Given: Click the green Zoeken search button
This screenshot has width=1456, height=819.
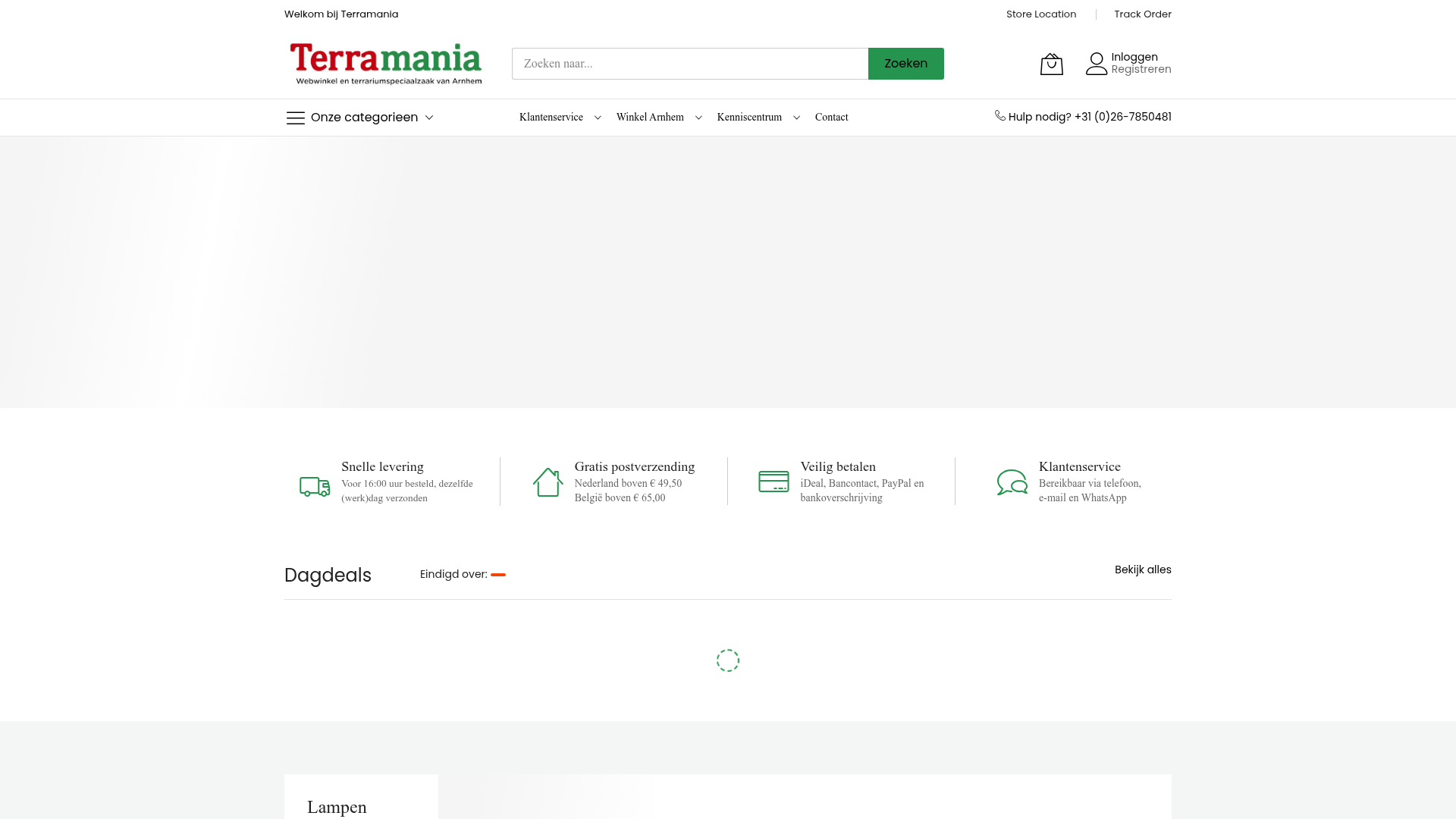Looking at the screenshot, I should point(906,64).
